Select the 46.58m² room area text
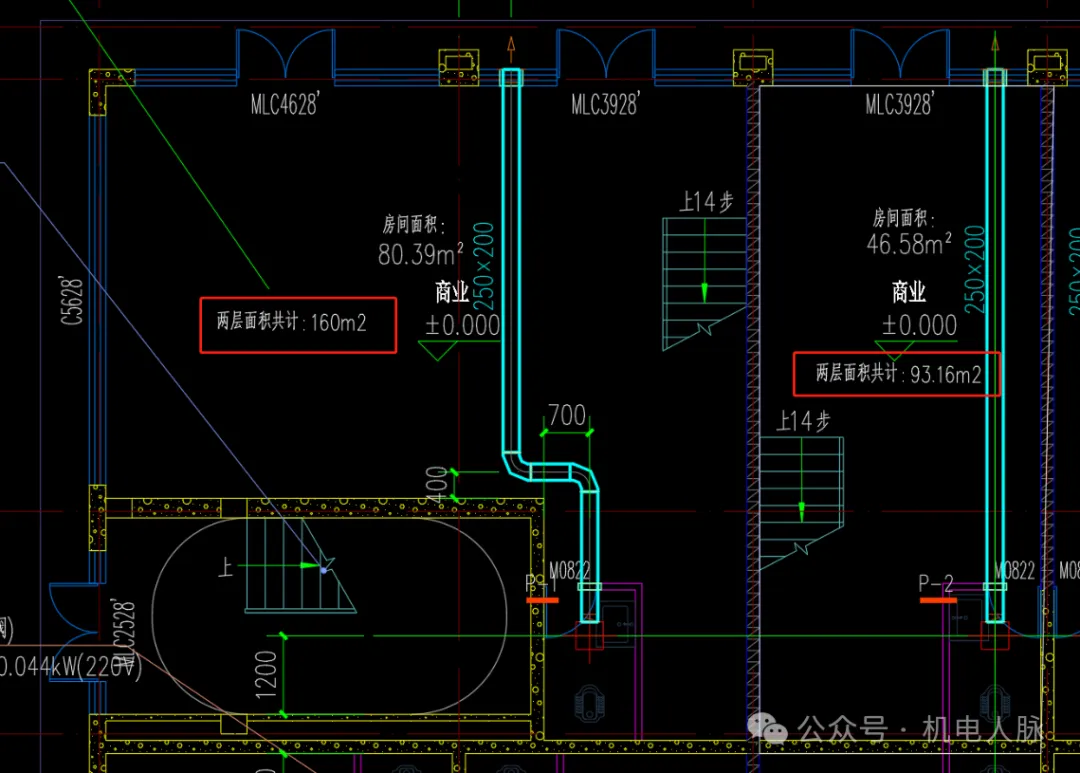Image resolution: width=1080 pixels, height=773 pixels. [909, 243]
